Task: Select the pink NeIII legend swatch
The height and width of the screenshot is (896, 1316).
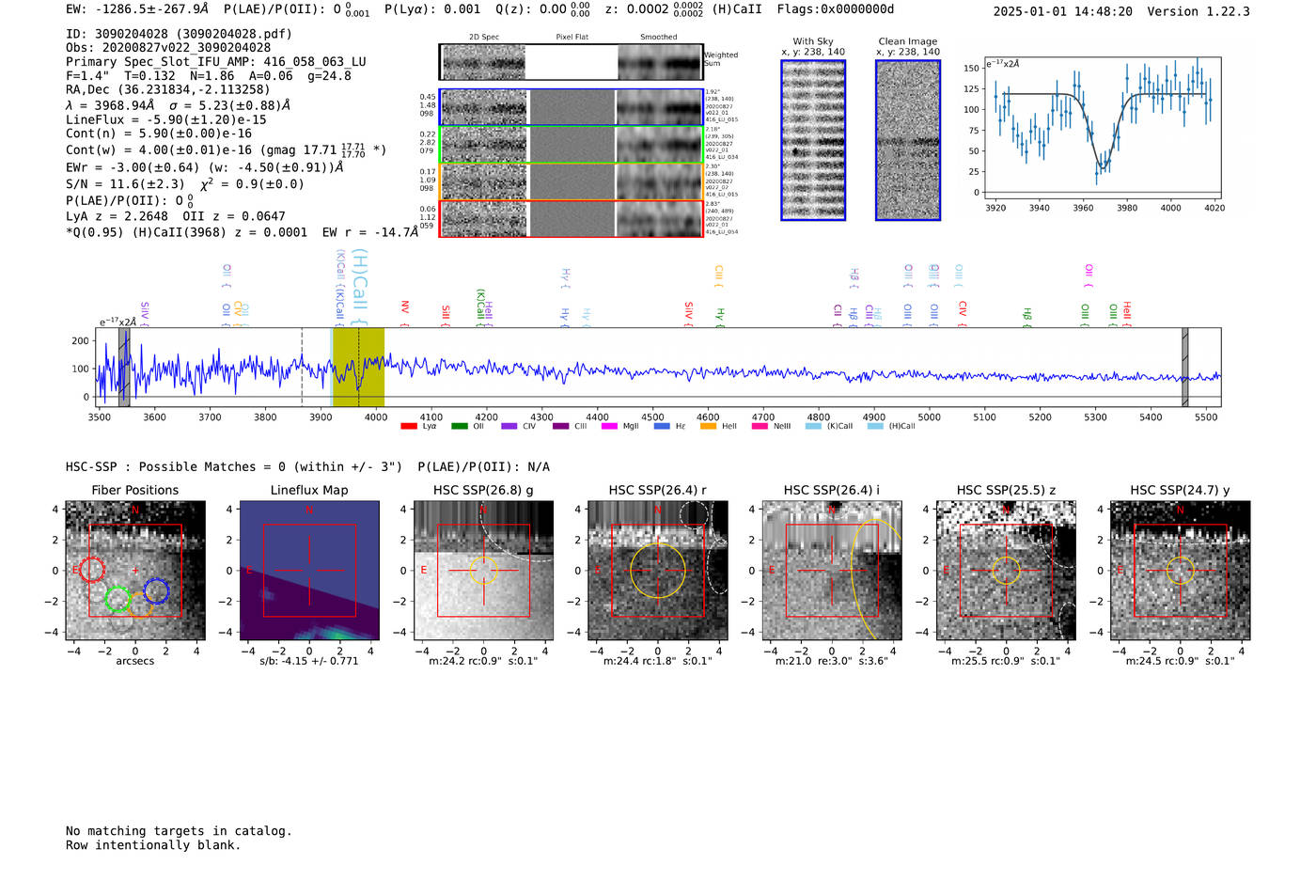Action: pos(760,426)
